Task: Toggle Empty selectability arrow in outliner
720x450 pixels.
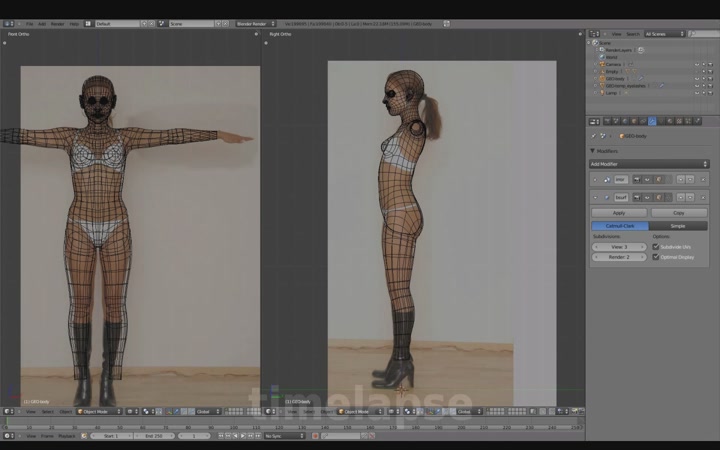Action: (x=703, y=72)
